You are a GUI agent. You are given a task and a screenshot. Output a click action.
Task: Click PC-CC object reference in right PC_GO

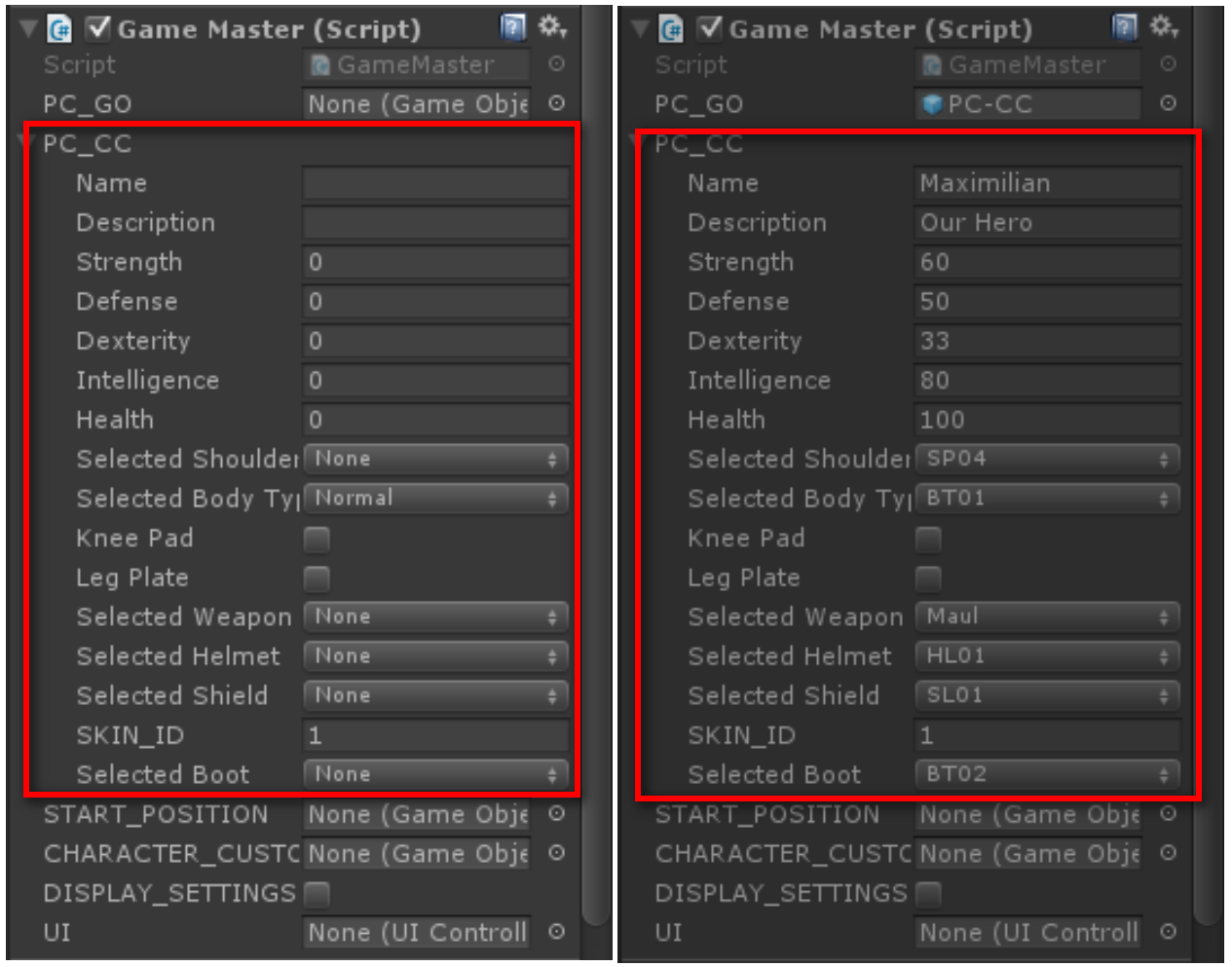(1028, 104)
